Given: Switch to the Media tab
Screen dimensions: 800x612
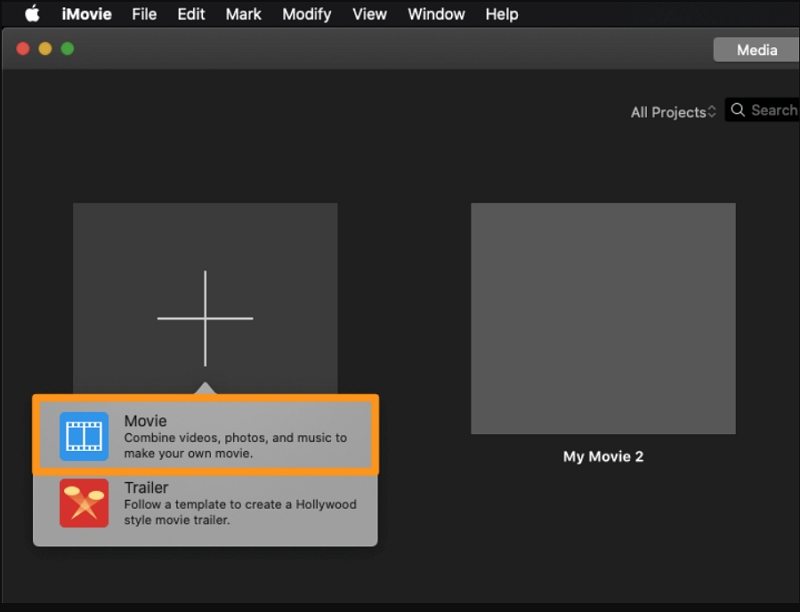Looking at the screenshot, I should tap(756, 50).
